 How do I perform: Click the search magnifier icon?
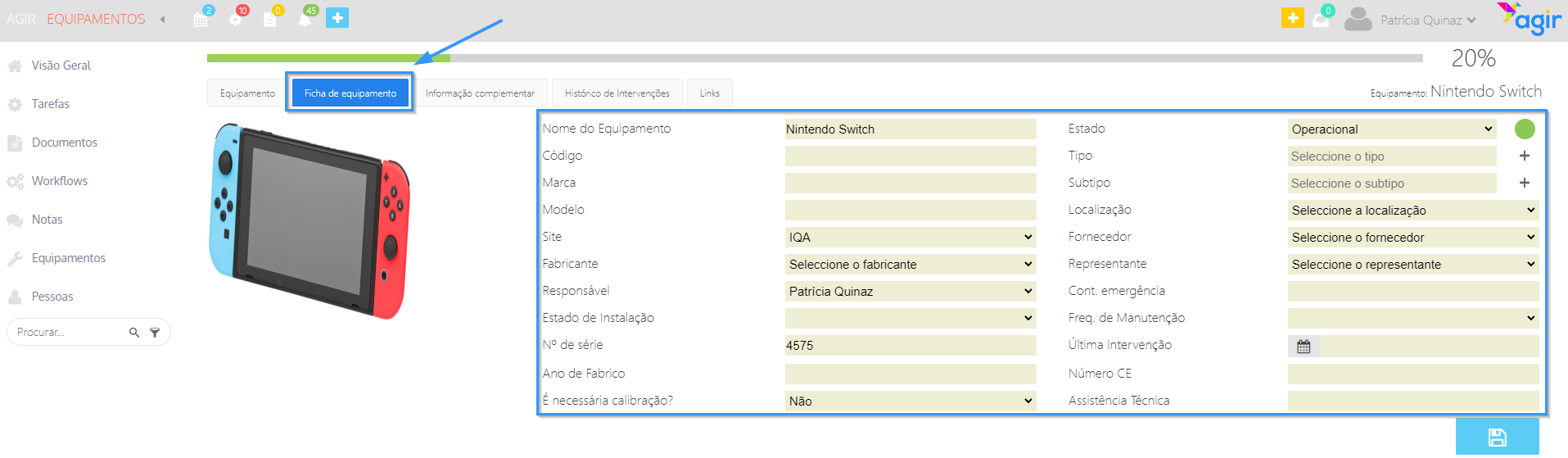[134, 333]
